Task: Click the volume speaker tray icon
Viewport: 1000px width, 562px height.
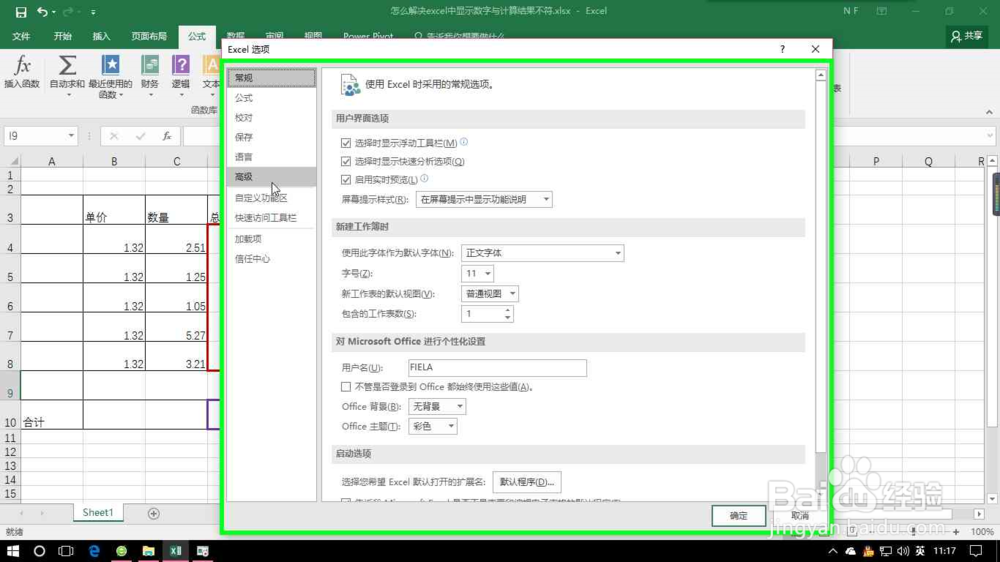Action: 902,551
